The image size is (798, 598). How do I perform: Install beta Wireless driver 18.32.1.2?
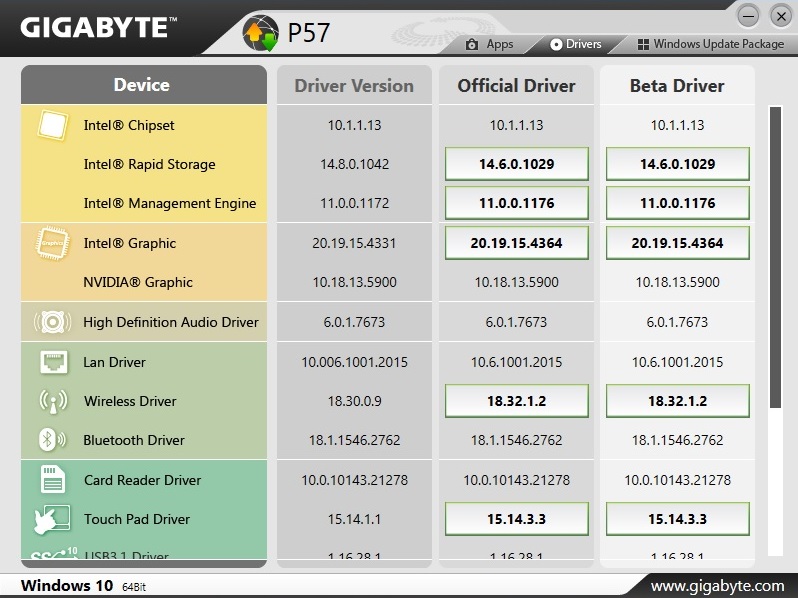[677, 401]
